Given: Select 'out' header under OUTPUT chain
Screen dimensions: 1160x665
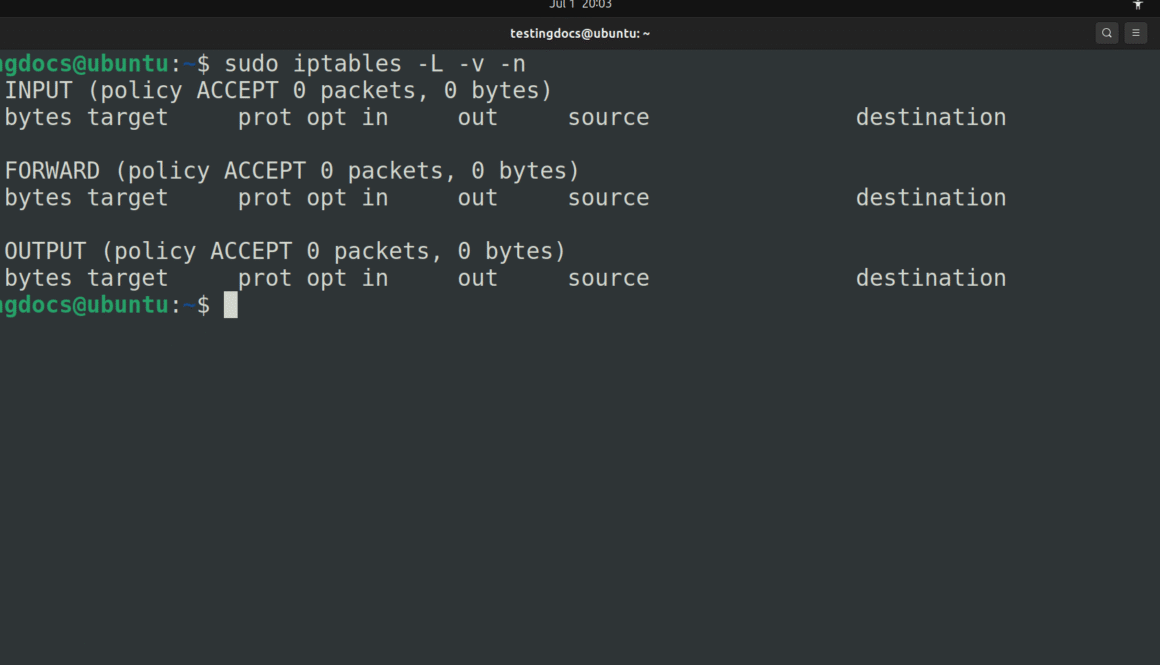Looking at the screenshot, I should pos(477,279).
